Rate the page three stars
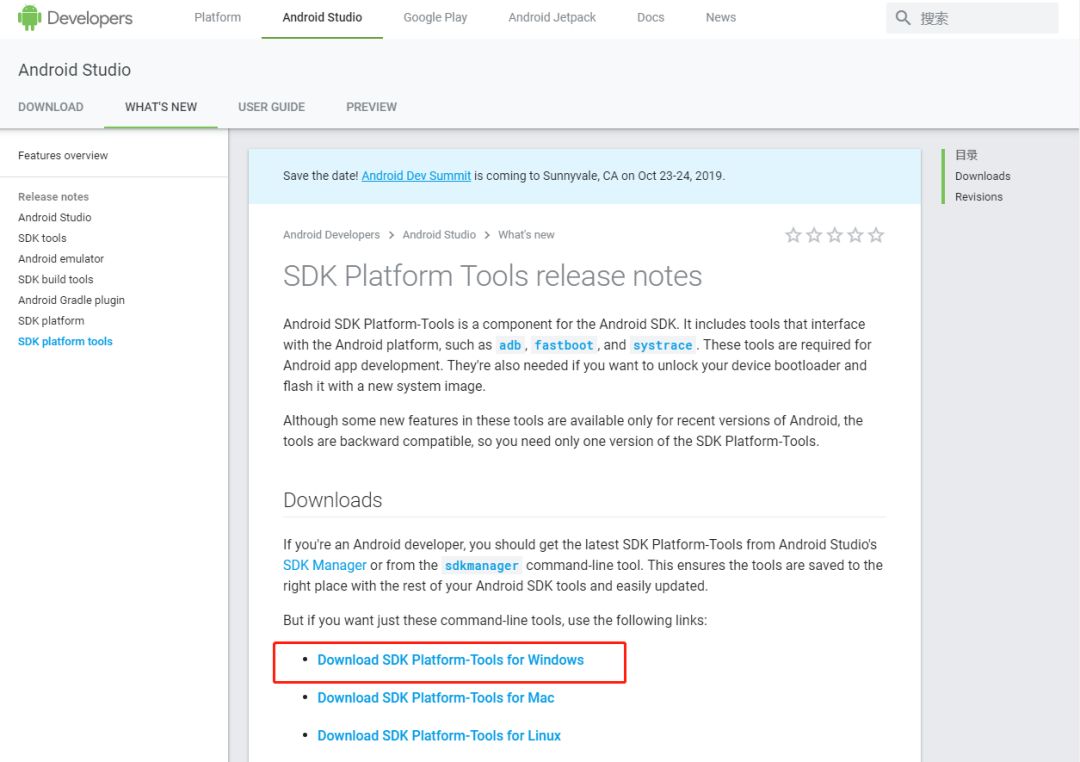1080x762 pixels. (x=834, y=235)
